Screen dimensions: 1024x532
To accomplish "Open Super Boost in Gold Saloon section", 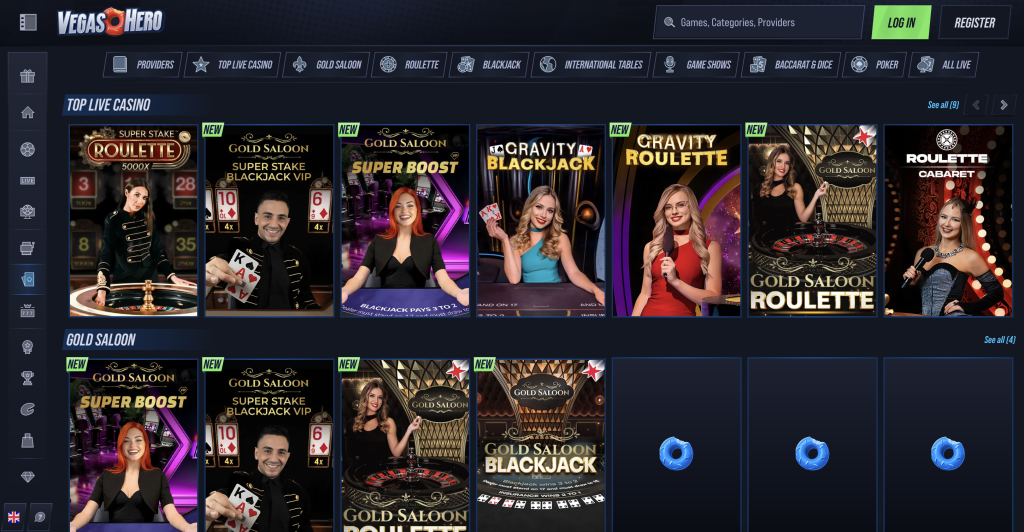I will (x=133, y=445).
